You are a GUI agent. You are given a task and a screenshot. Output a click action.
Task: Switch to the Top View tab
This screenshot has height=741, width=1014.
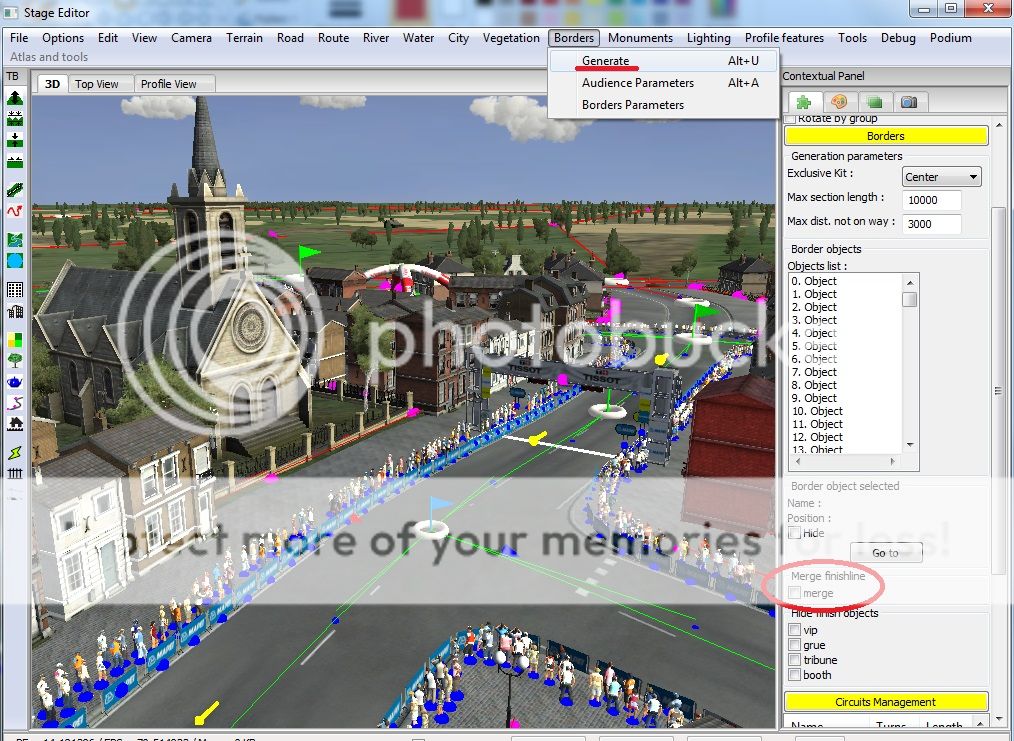[x=97, y=84]
